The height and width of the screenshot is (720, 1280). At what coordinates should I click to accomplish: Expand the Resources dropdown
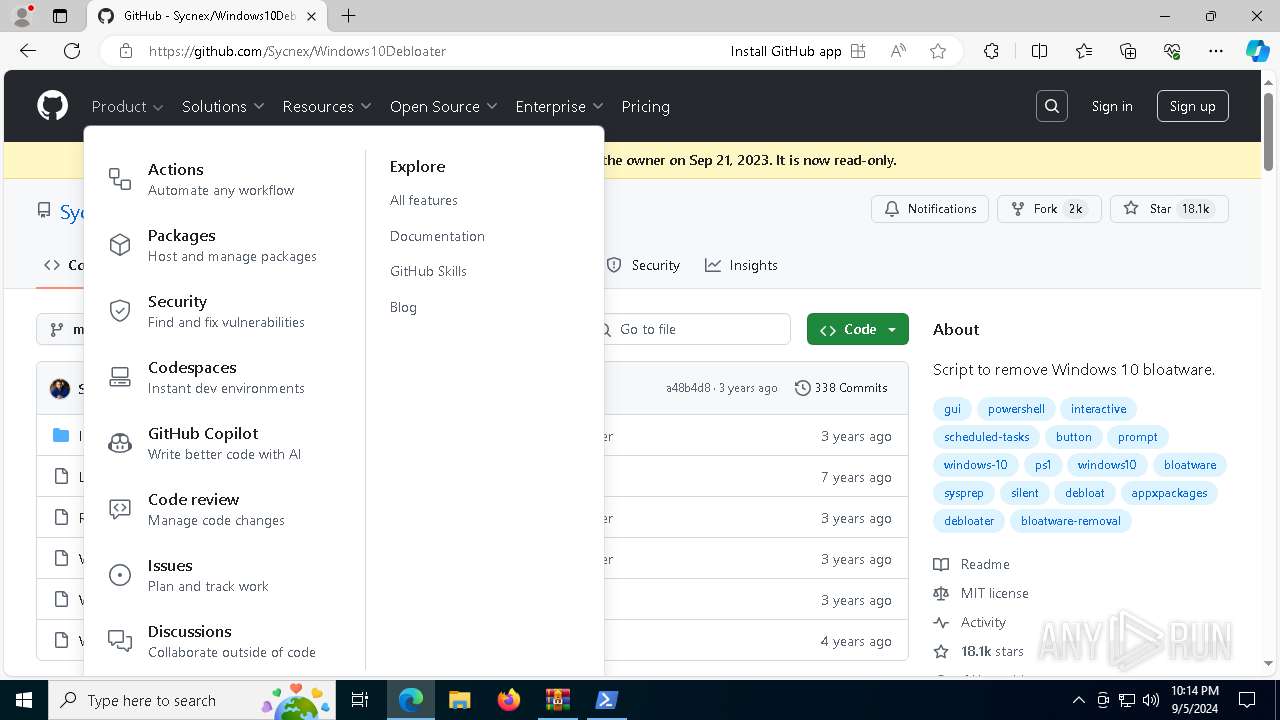click(x=327, y=106)
